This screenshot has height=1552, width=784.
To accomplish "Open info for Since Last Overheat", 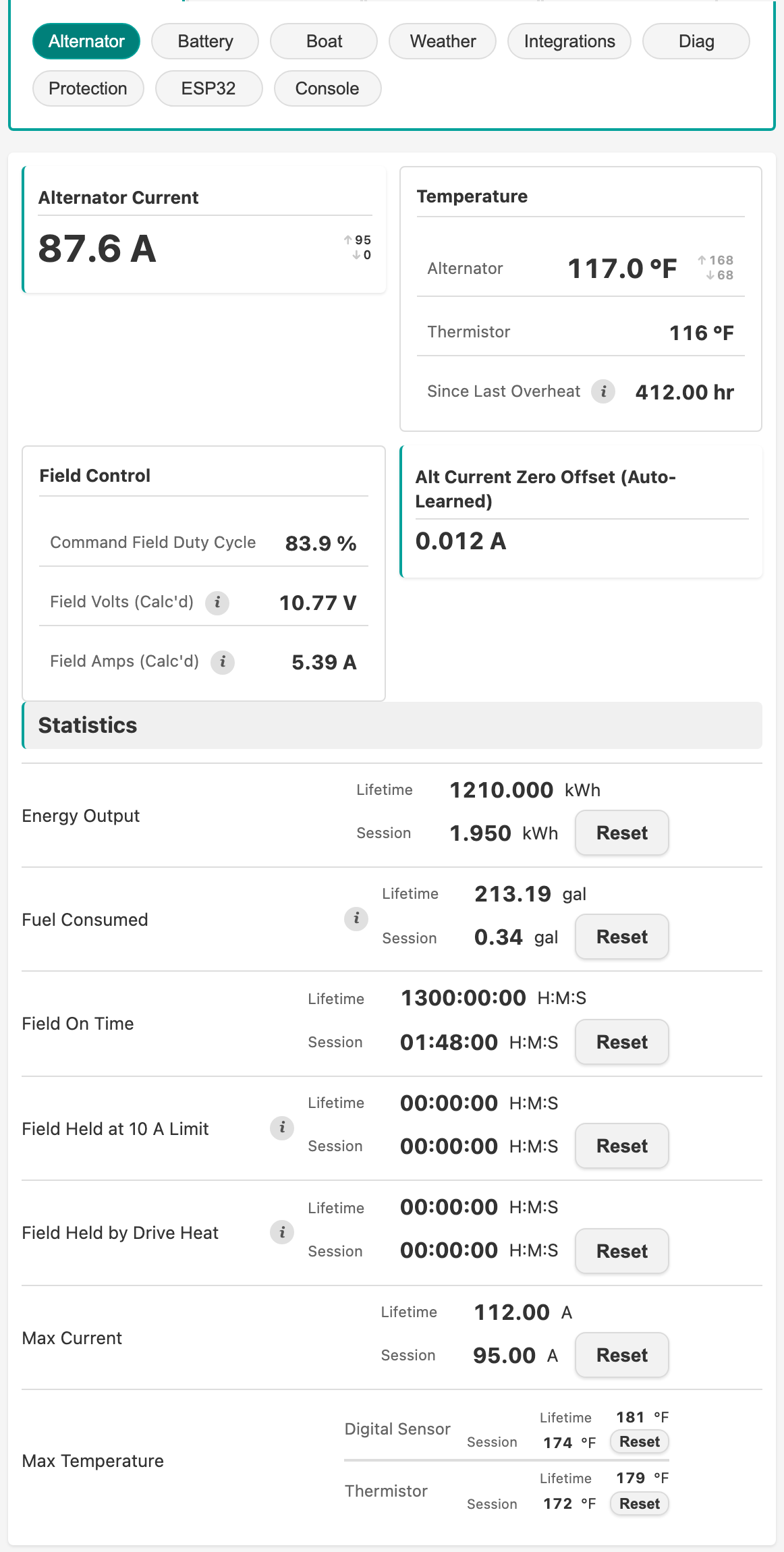I will pos(603,391).
